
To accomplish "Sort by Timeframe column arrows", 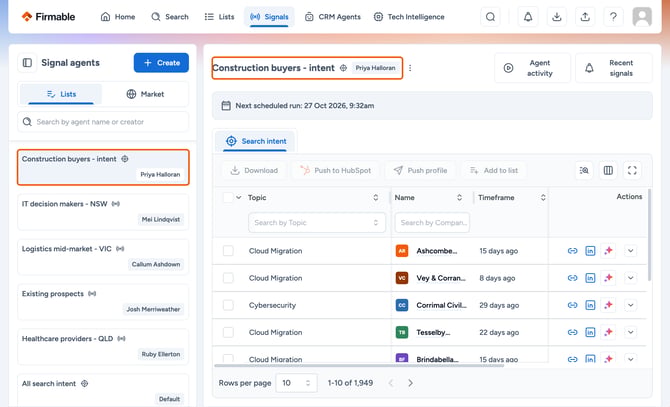I will point(543,197).
